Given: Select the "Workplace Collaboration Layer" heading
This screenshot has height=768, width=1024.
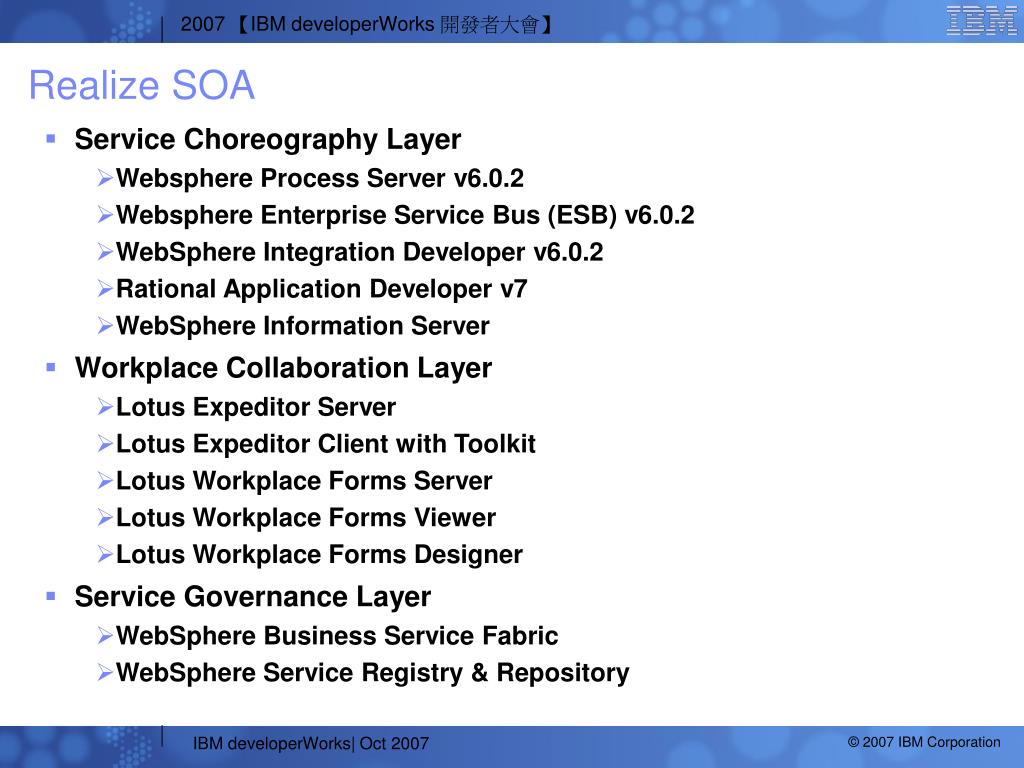Looking at the screenshot, I should (283, 368).
